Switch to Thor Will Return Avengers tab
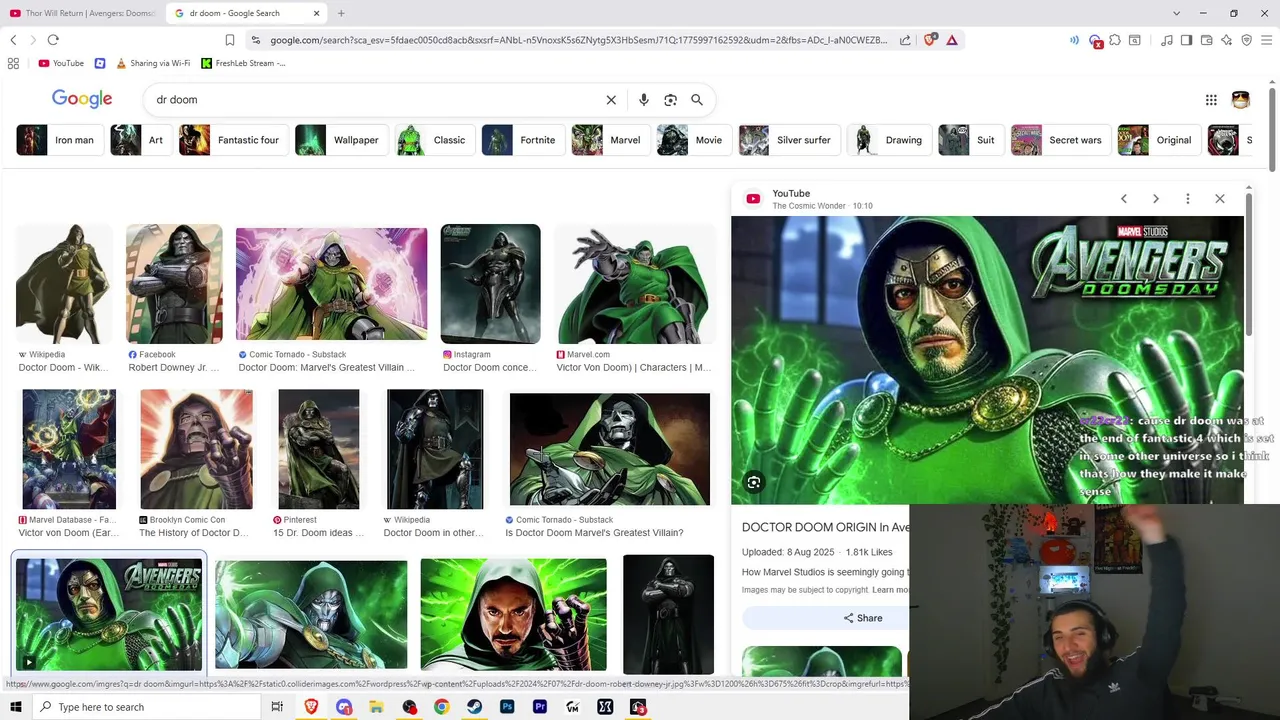 coord(82,13)
